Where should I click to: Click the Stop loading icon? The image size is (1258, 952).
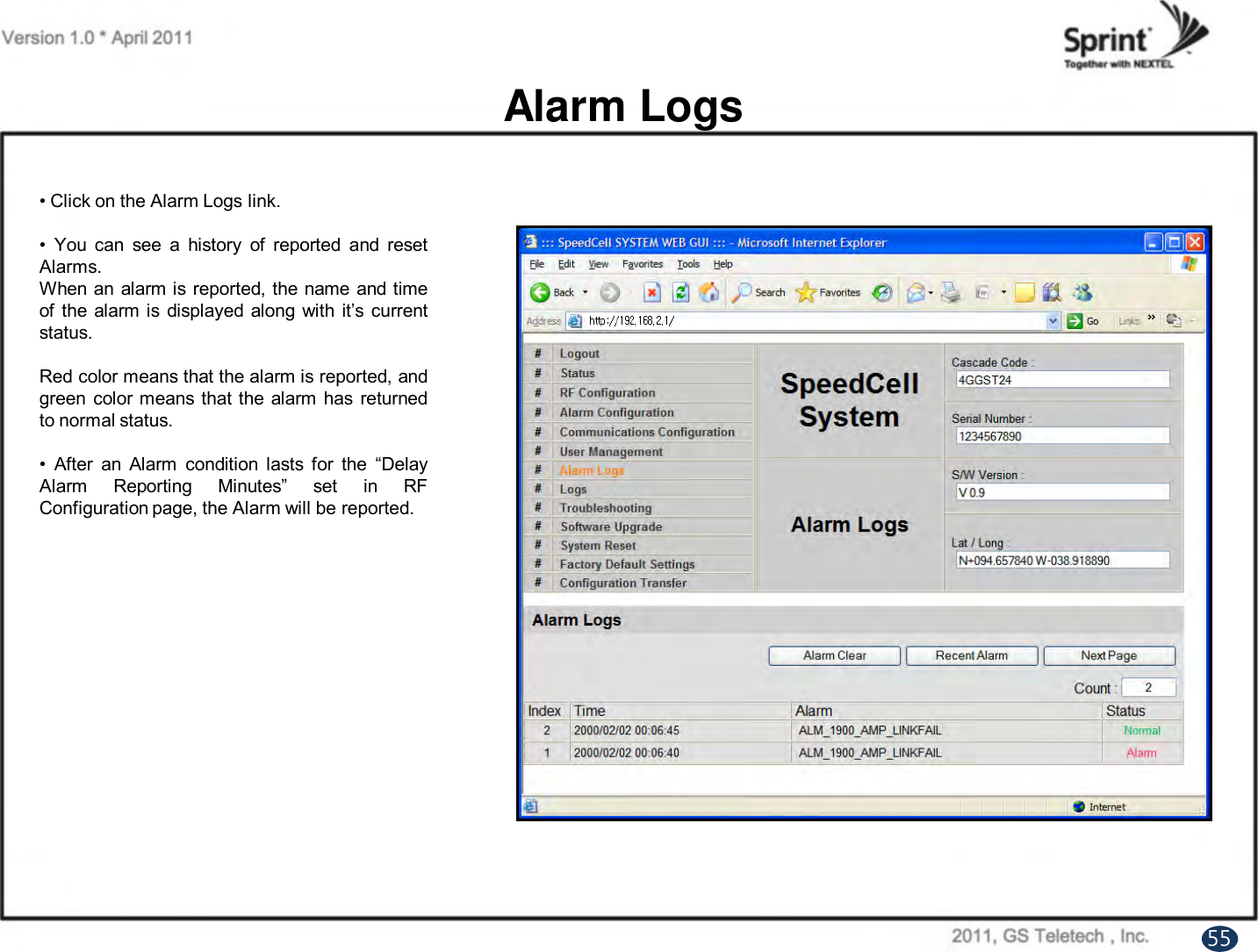pos(651,292)
